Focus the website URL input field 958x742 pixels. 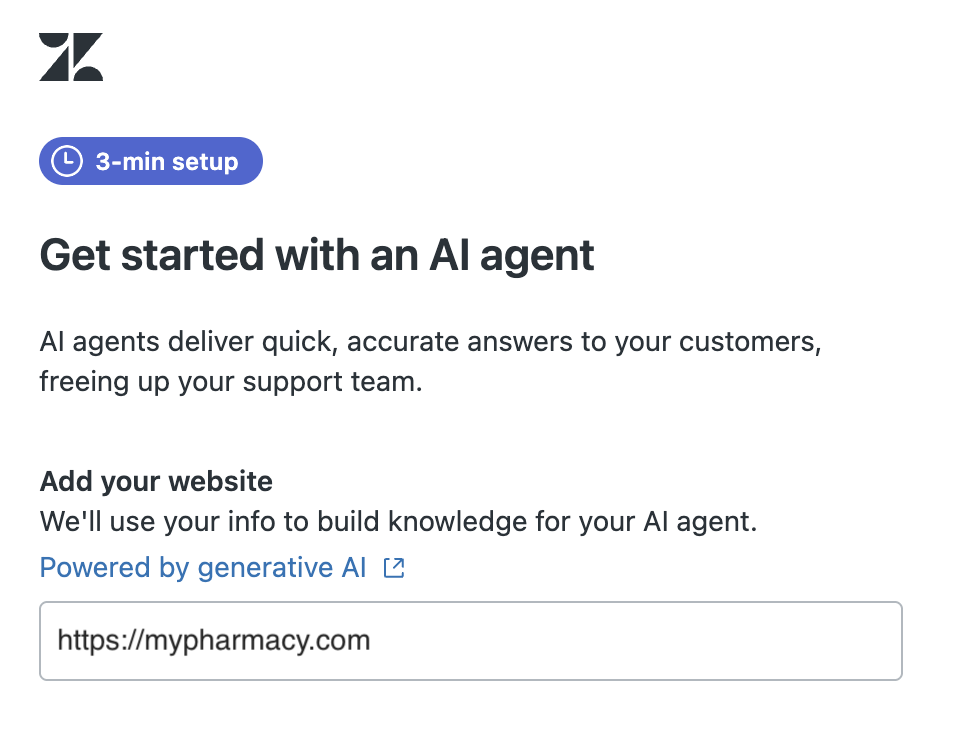(470, 641)
